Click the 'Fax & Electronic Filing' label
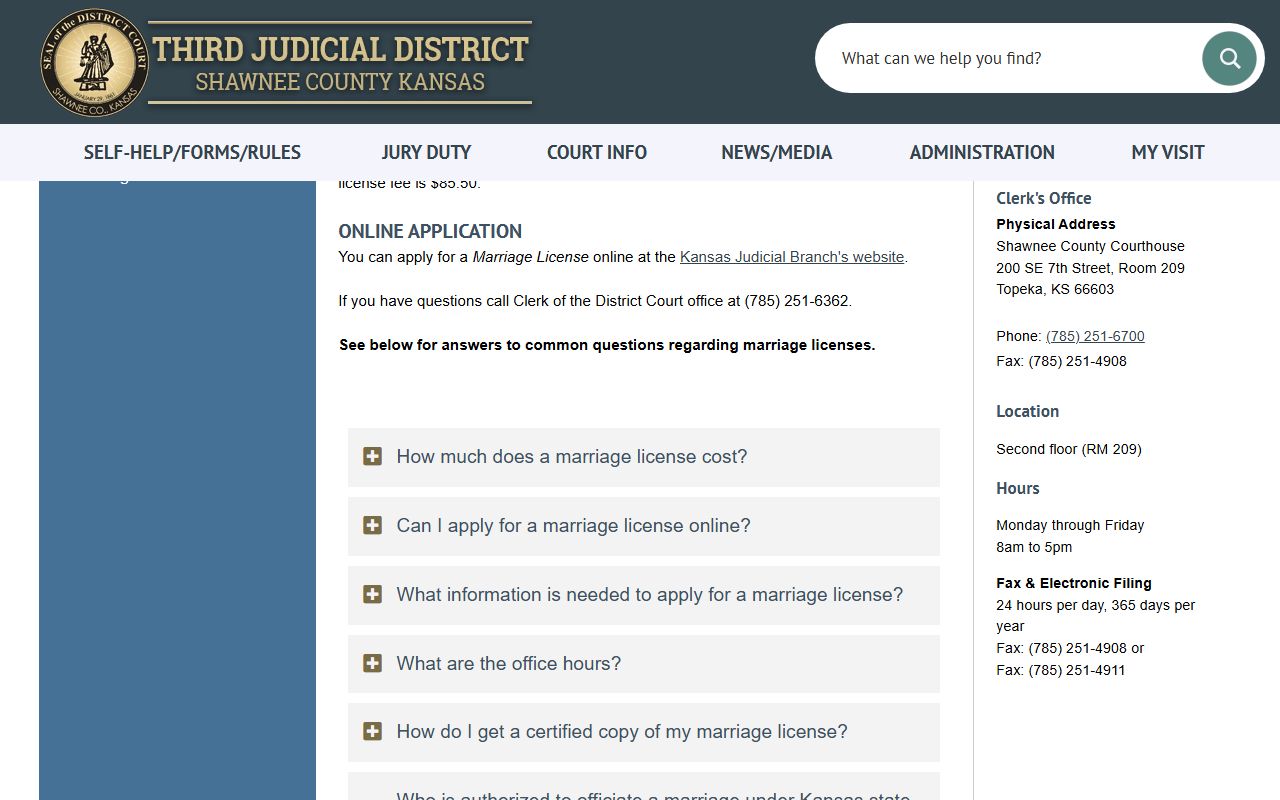The height and width of the screenshot is (800, 1280). pyautogui.click(x=1073, y=583)
